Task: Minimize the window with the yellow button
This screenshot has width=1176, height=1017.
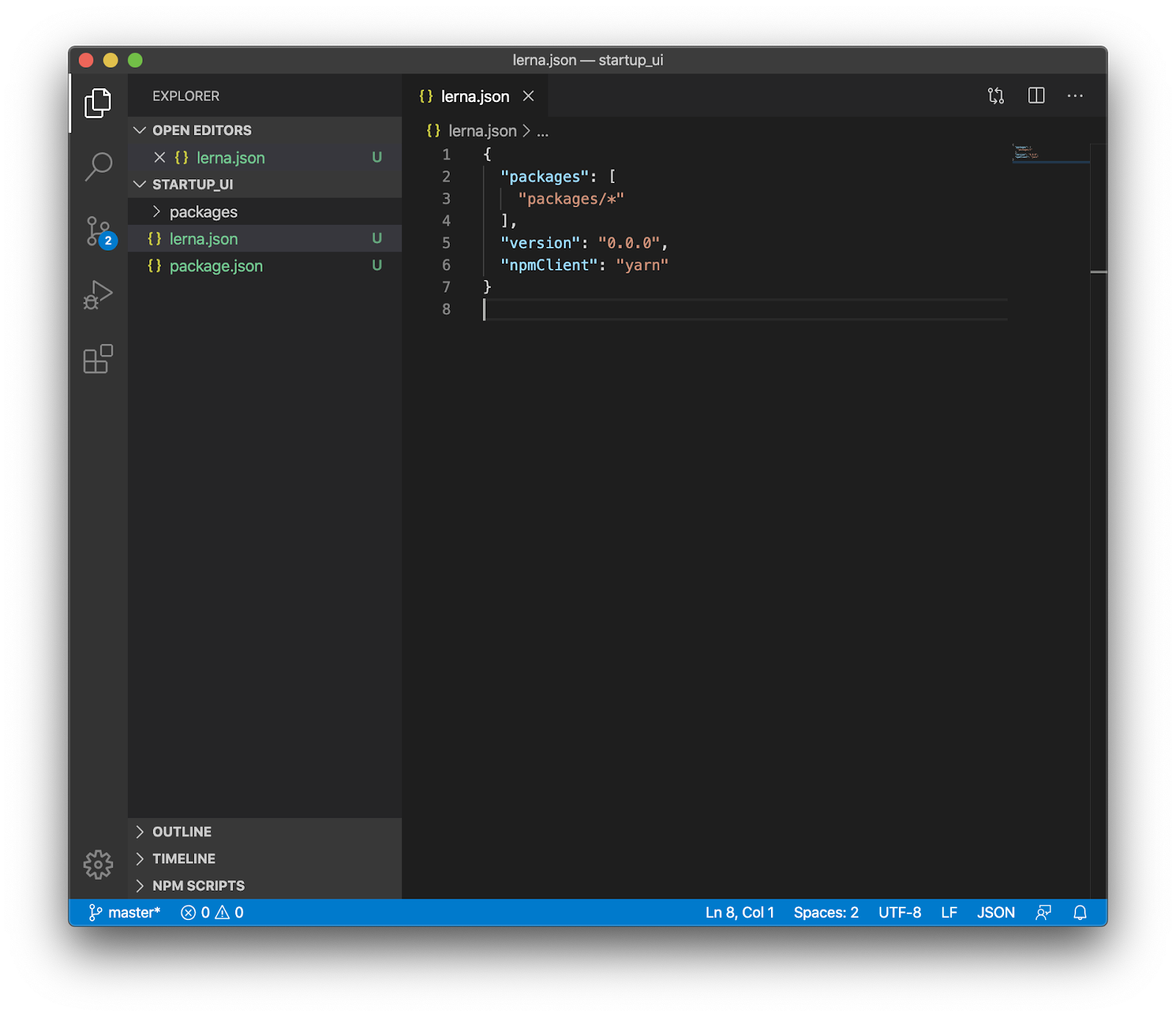Action: [x=110, y=60]
